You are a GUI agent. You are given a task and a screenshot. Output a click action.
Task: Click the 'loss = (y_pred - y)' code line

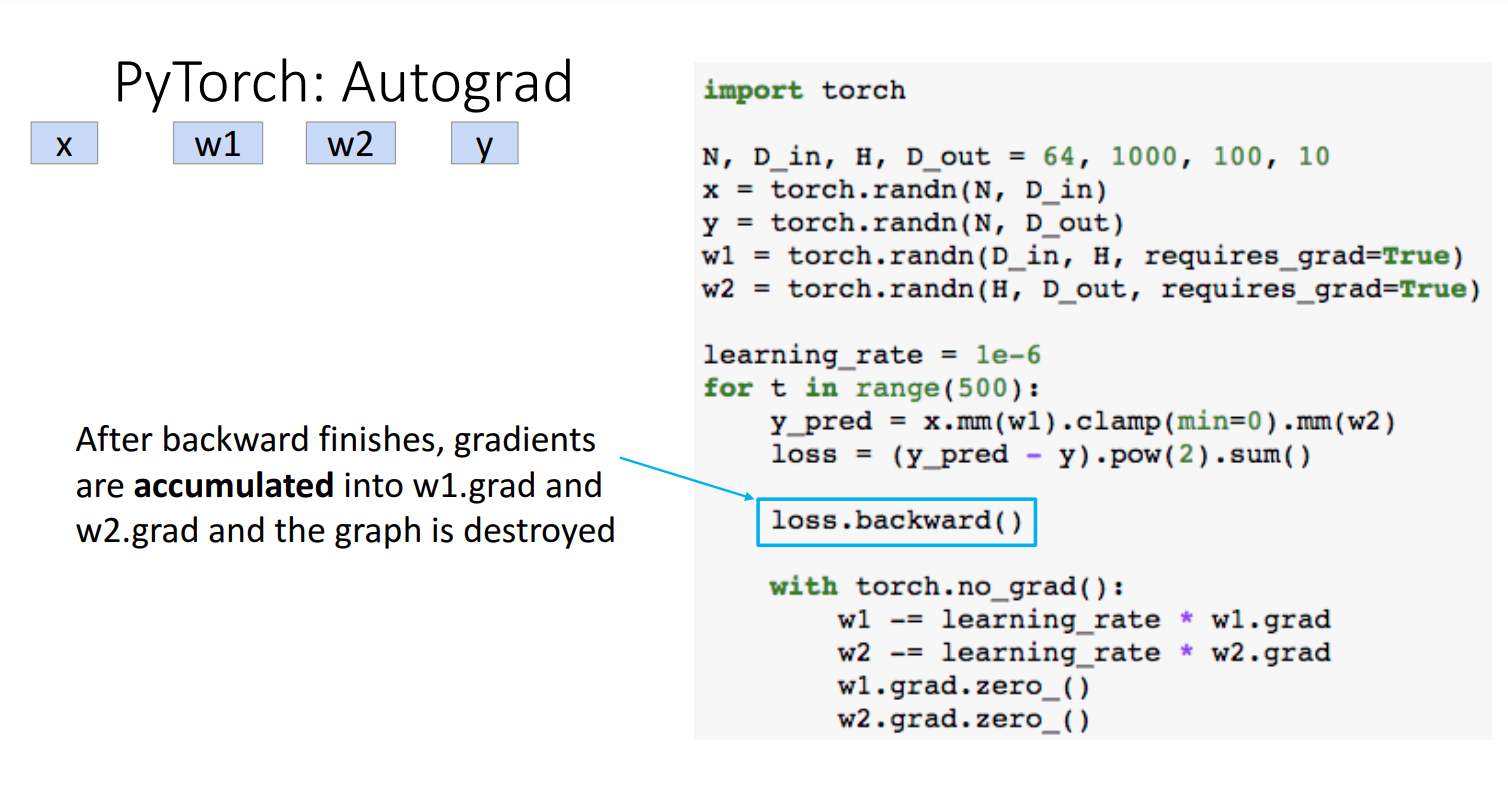(1040, 454)
